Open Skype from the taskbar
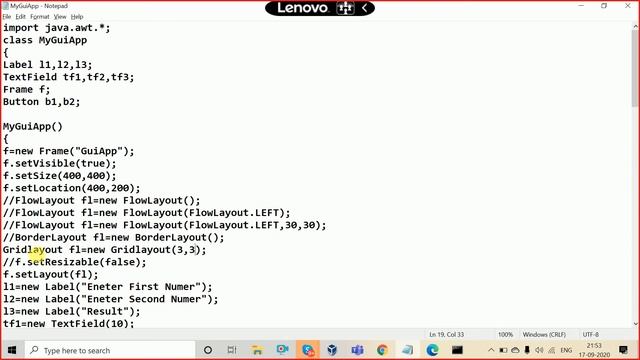Viewport: 640px width, 360px height. (308, 350)
